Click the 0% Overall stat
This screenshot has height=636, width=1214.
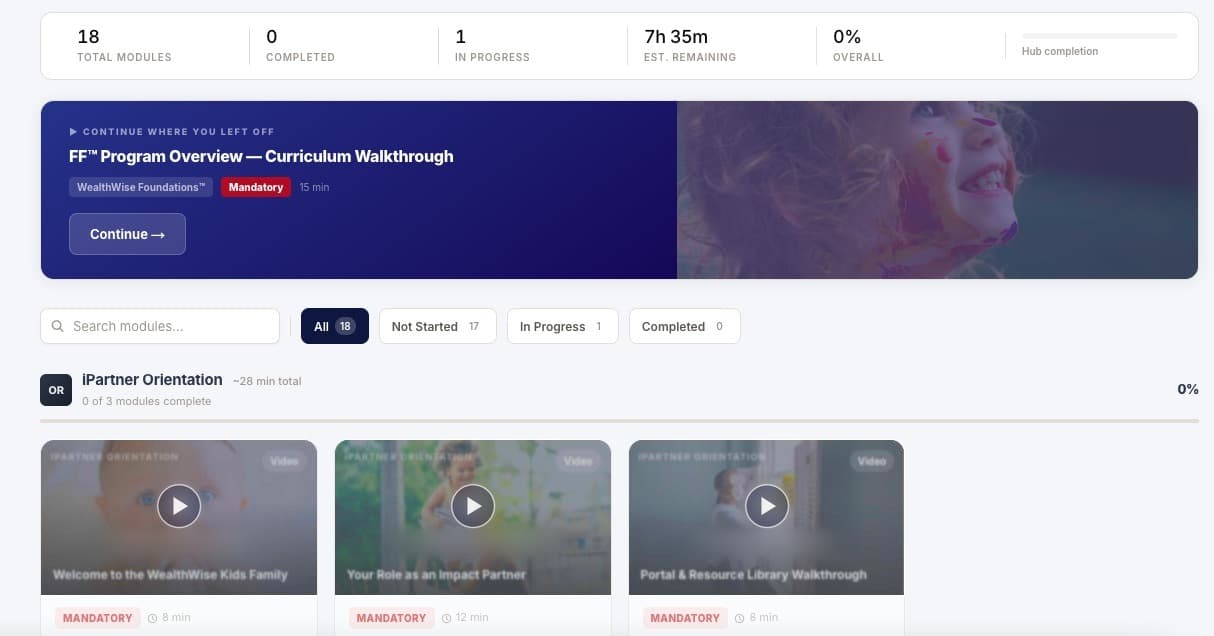point(858,45)
